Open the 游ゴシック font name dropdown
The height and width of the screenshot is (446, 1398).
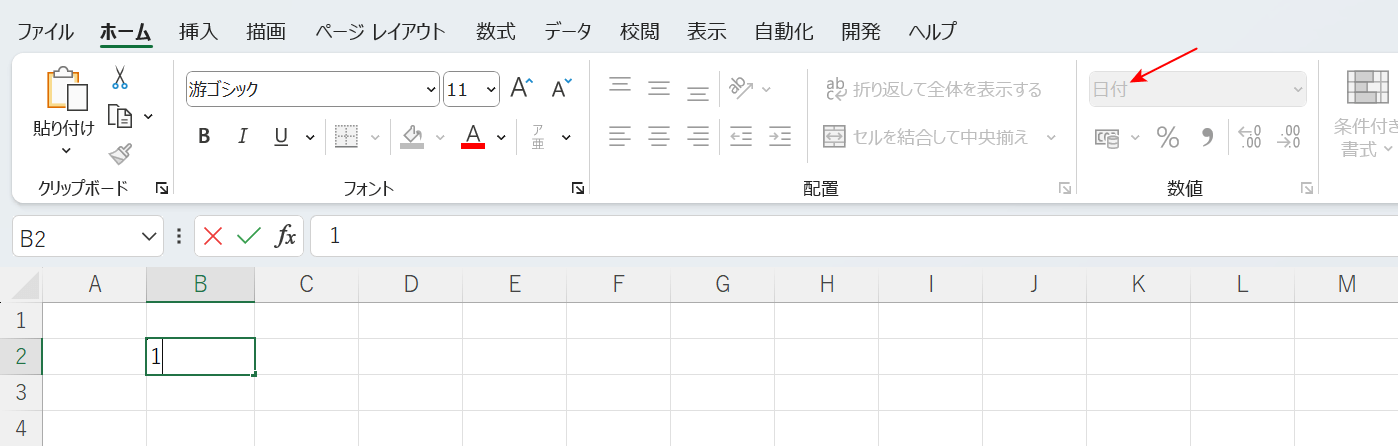pos(431,89)
